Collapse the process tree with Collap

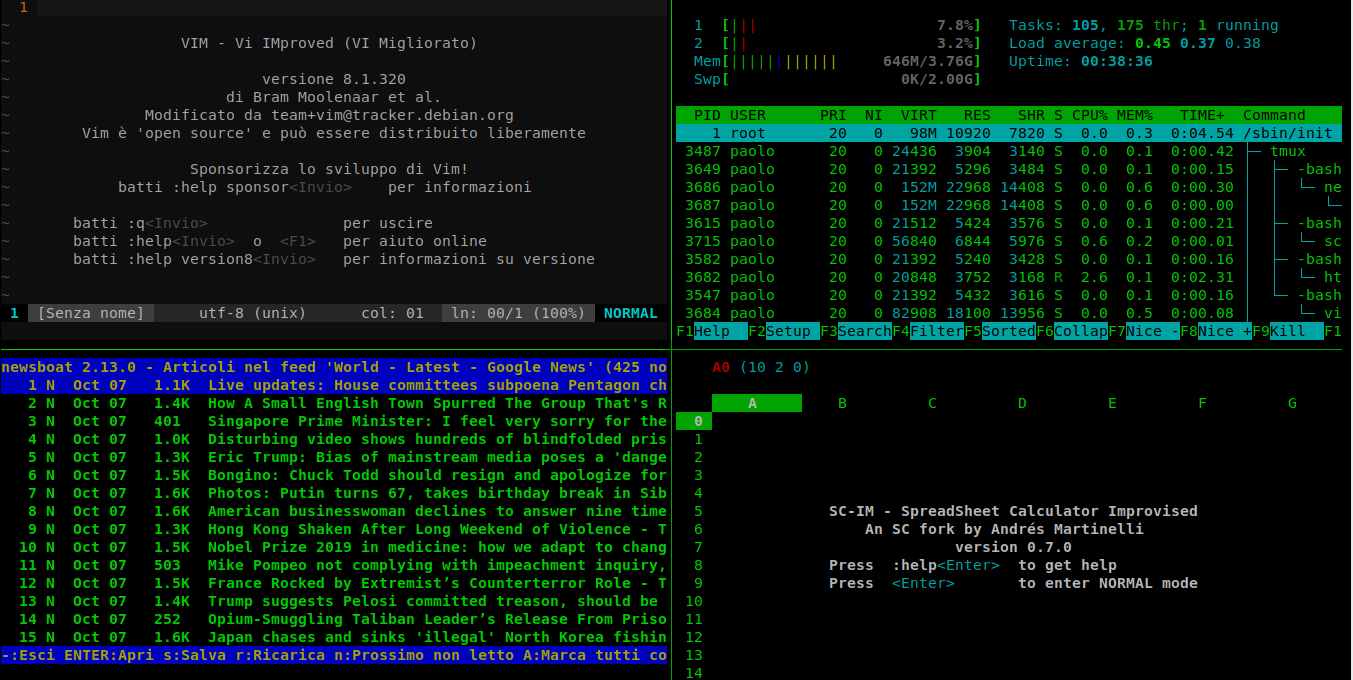click(1080, 331)
